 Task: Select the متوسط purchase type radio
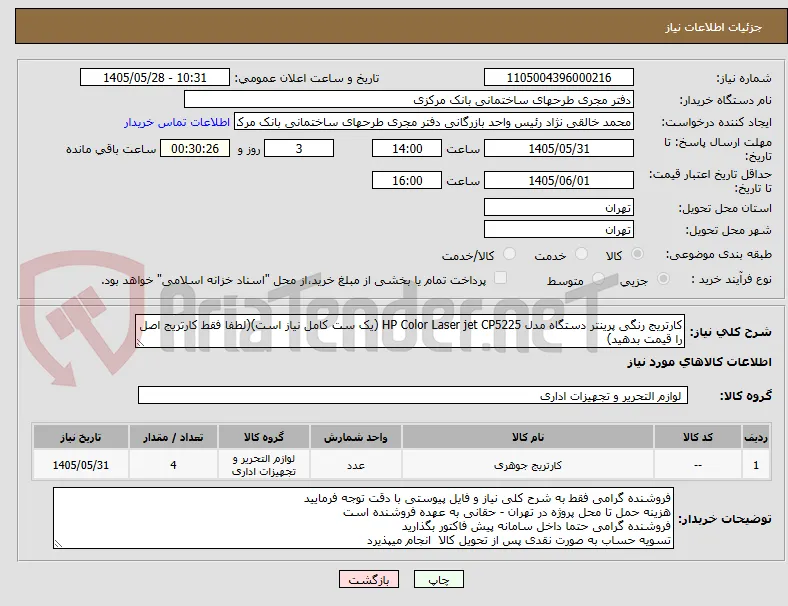pyautogui.click(x=598, y=279)
